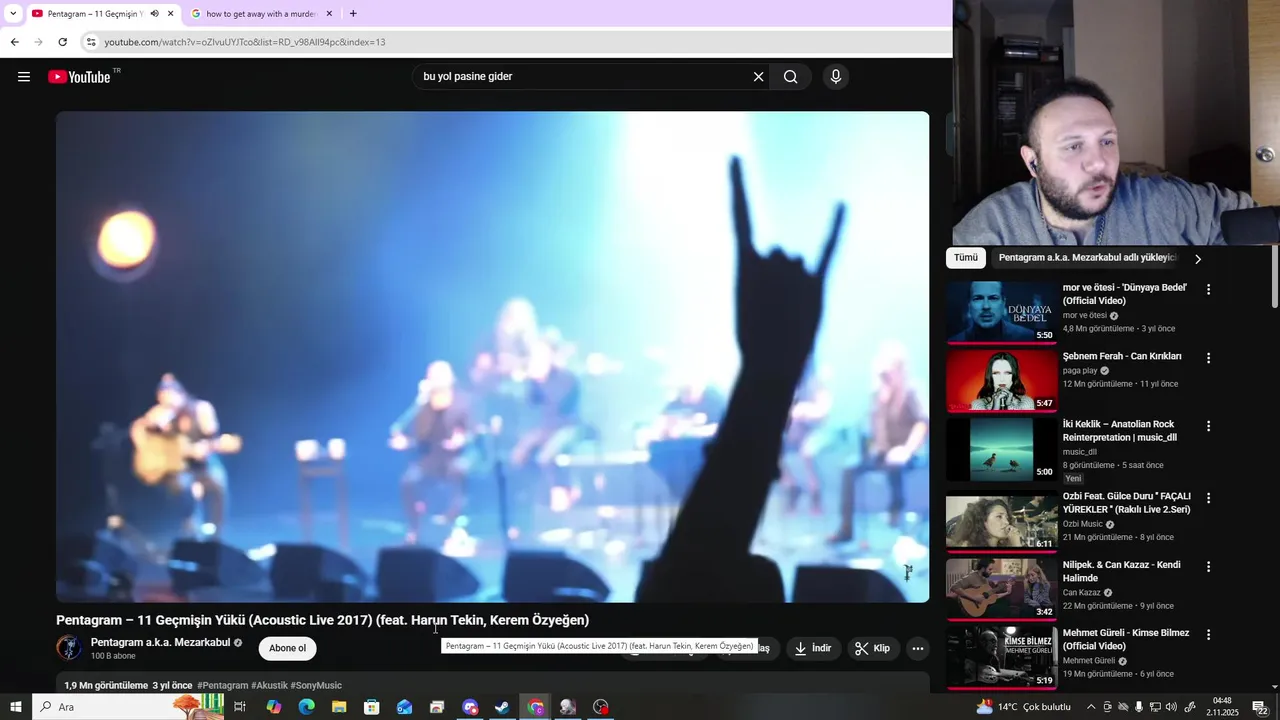Open Pentagram a.k.a. Mezarkabul channel name link

(160, 643)
